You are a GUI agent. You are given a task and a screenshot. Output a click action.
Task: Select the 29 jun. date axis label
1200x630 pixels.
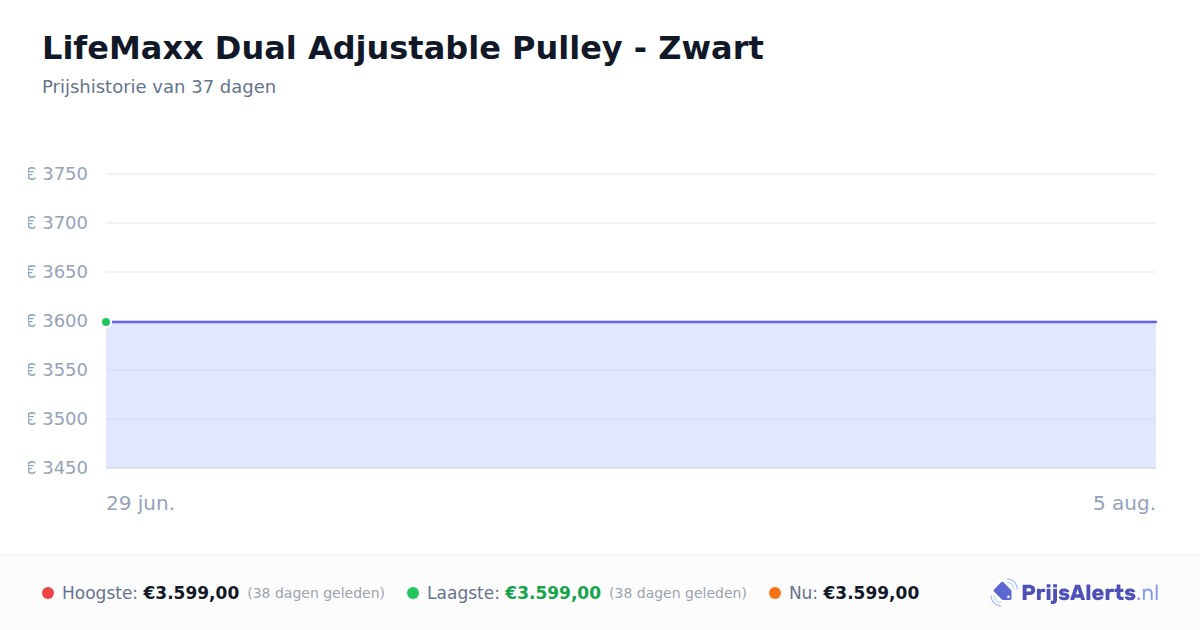coord(141,504)
